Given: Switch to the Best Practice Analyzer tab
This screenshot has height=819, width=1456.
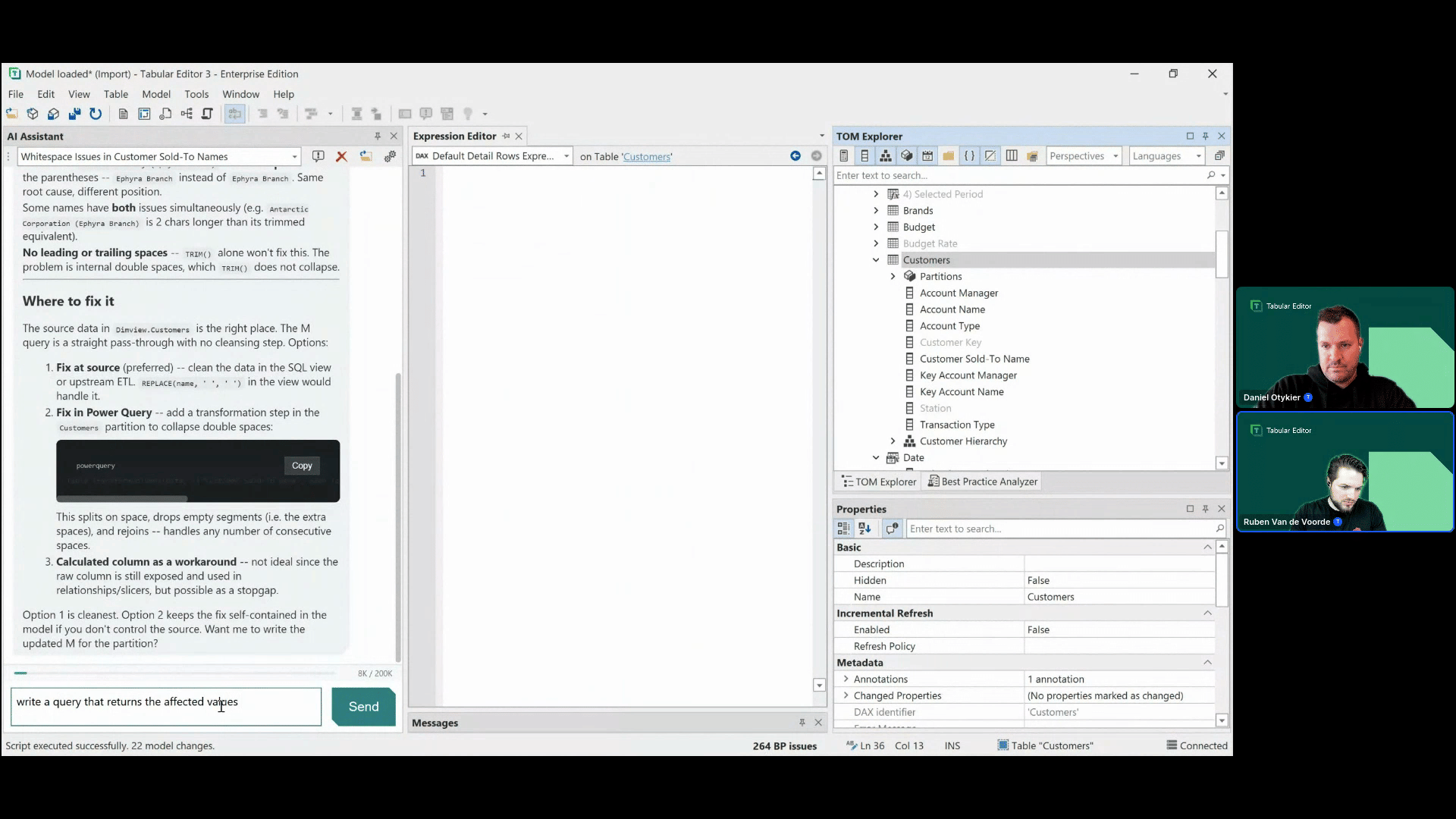Looking at the screenshot, I should point(983,482).
